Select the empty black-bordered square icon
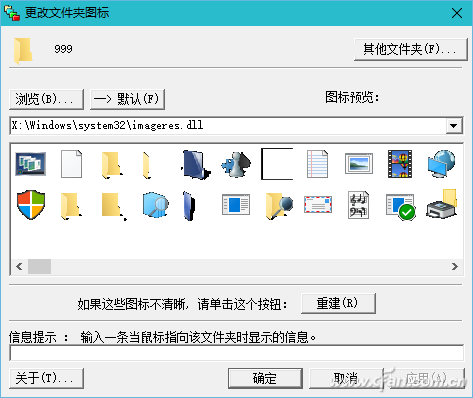Screen dimensions: 473x398 point(277,164)
